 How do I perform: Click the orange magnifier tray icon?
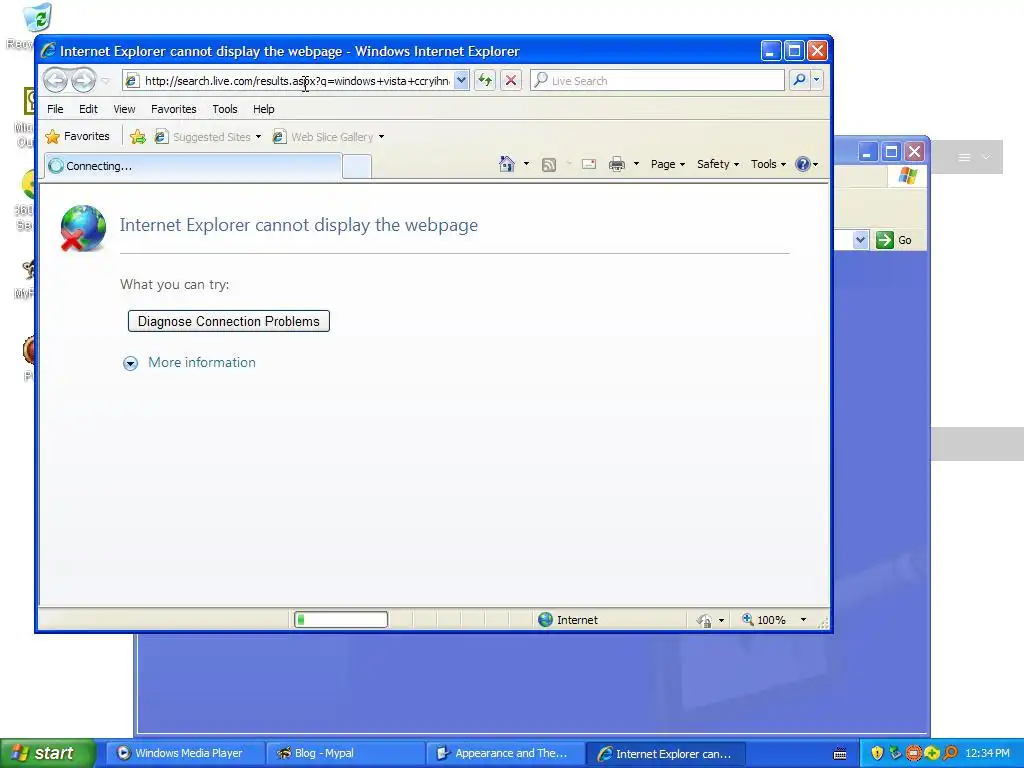(950, 753)
